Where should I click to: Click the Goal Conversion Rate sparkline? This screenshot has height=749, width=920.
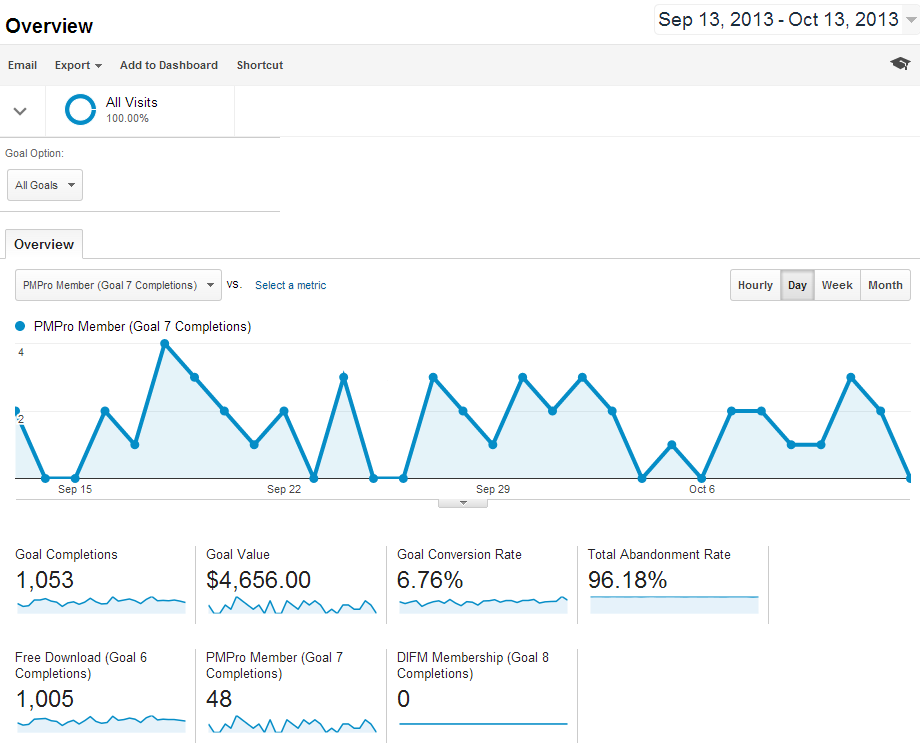pos(483,605)
